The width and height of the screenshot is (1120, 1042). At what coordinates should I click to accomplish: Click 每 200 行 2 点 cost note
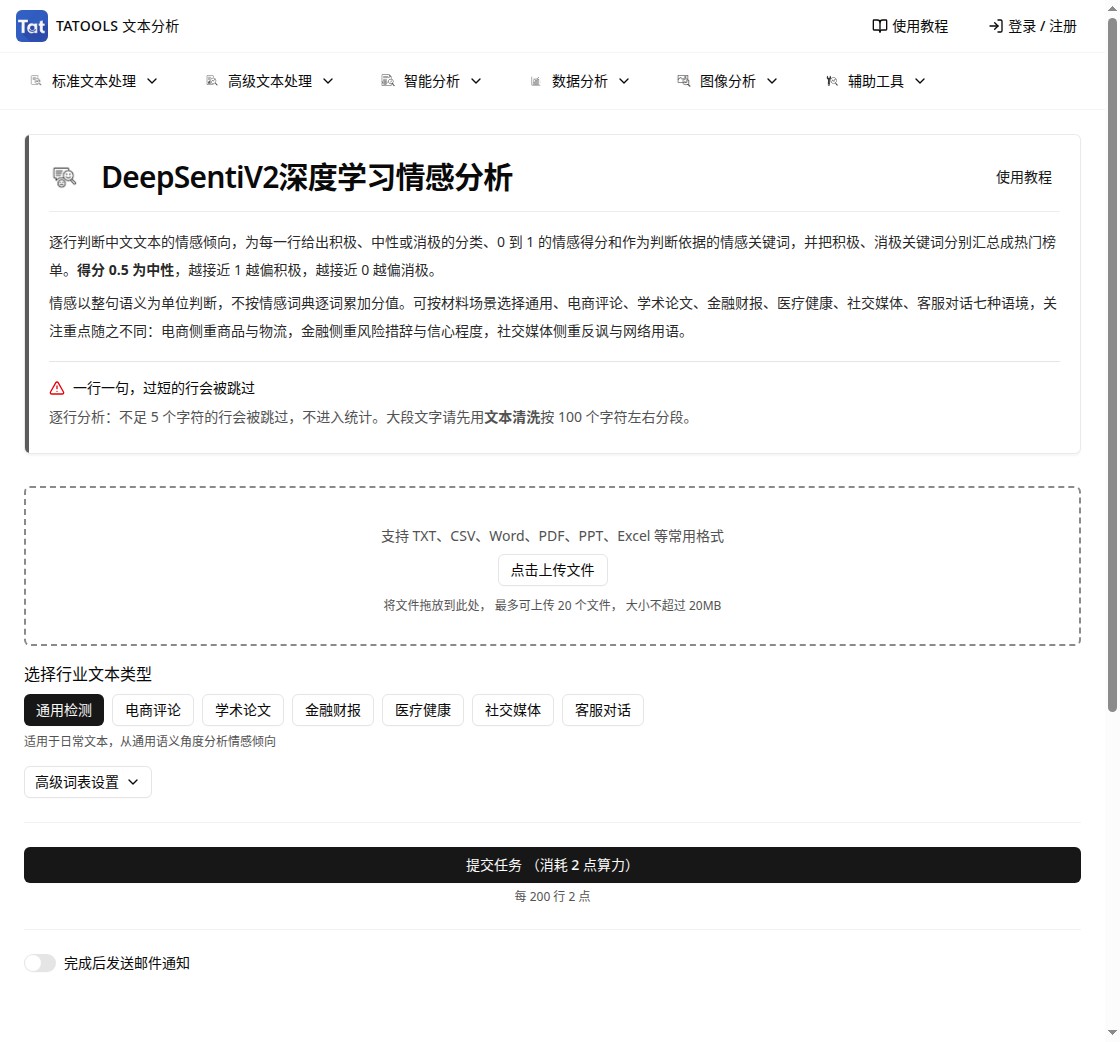tap(552, 896)
